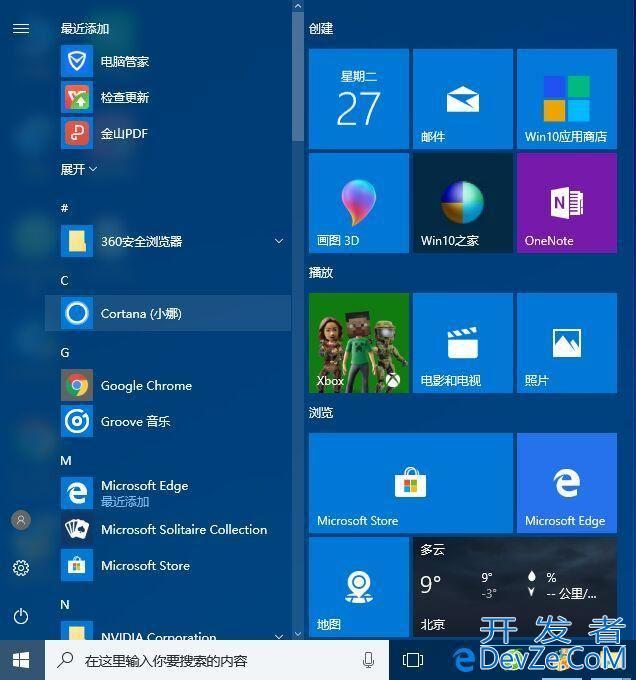Open the Edge icon on the taskbar
Viewport: 636px width, 680px height.
pyautogui.click(x=463, y=661)
